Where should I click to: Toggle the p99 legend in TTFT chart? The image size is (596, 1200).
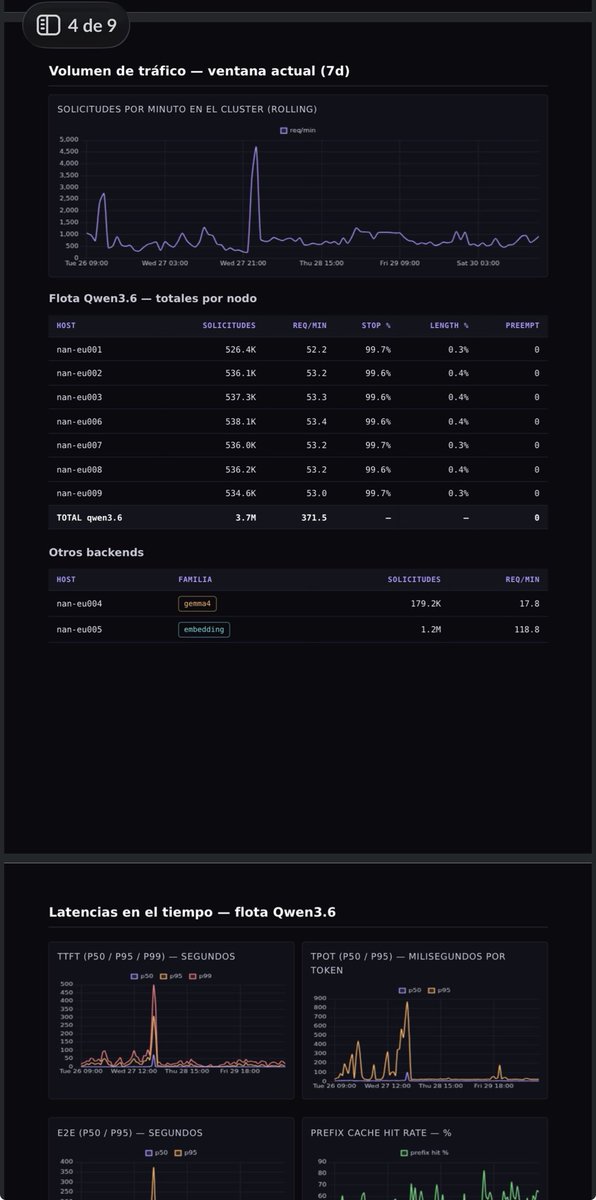200,976
